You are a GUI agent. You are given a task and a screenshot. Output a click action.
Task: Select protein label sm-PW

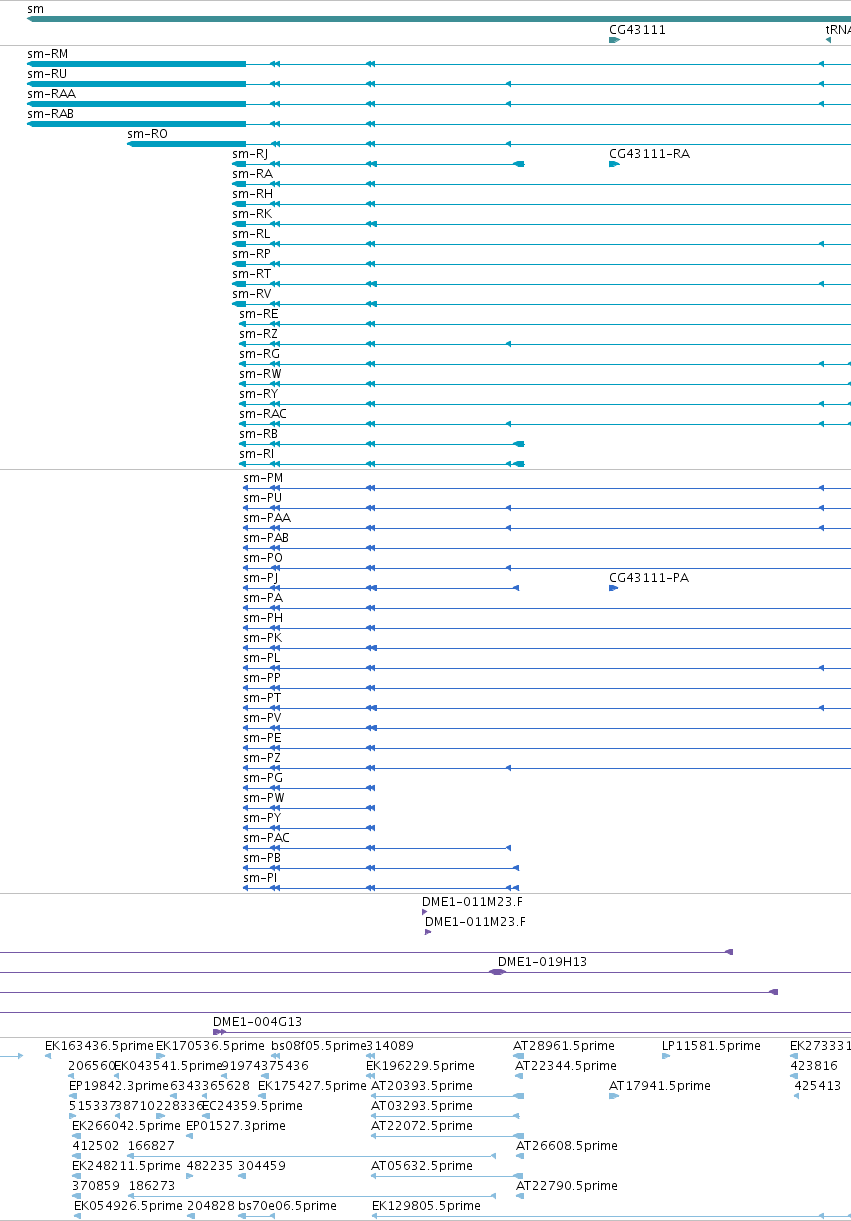[264, 798]
